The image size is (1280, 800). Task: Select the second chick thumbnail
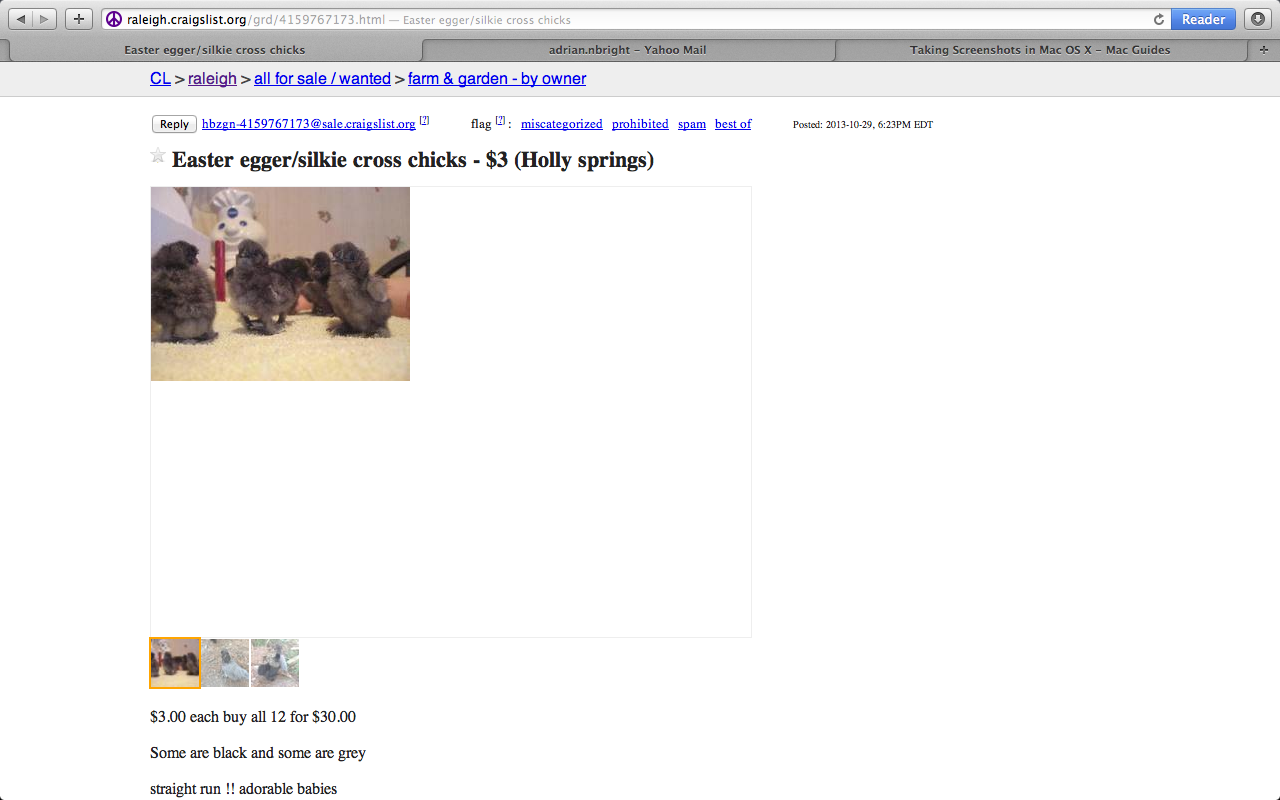[x=225, y=663]
